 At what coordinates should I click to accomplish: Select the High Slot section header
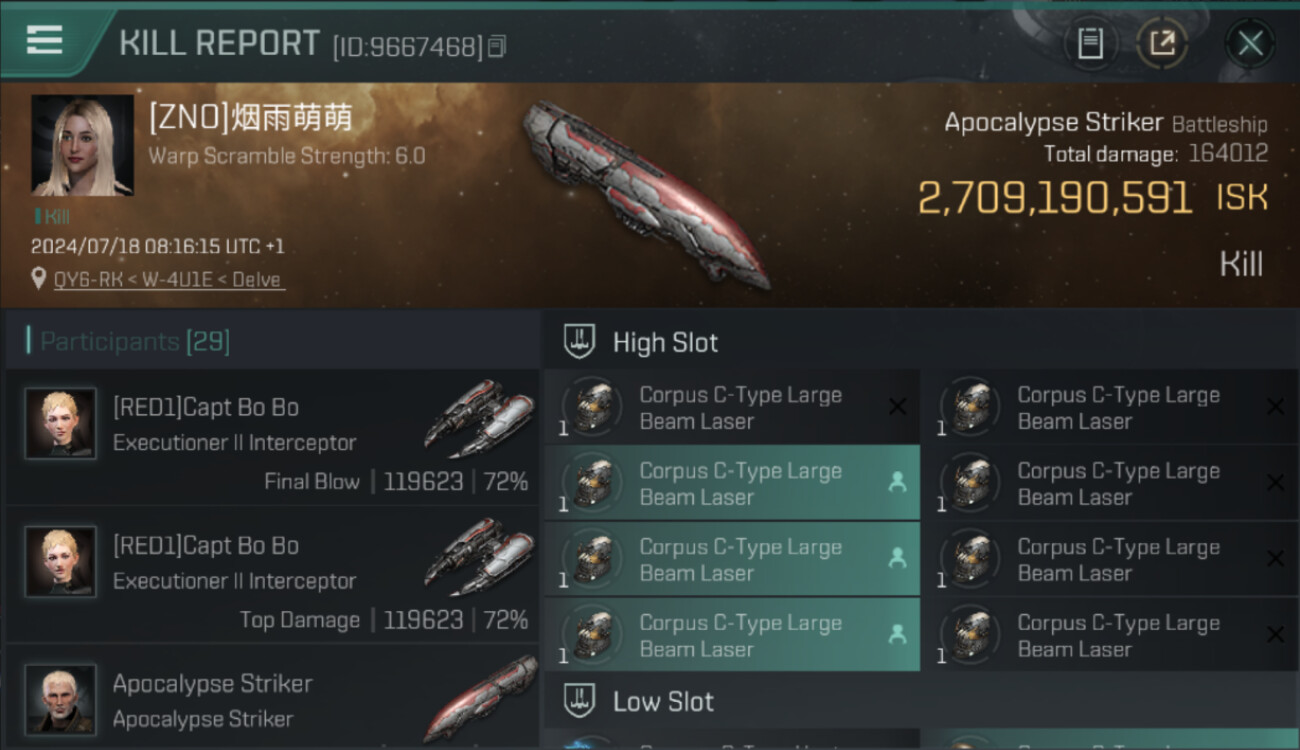[x=921, y=342]
